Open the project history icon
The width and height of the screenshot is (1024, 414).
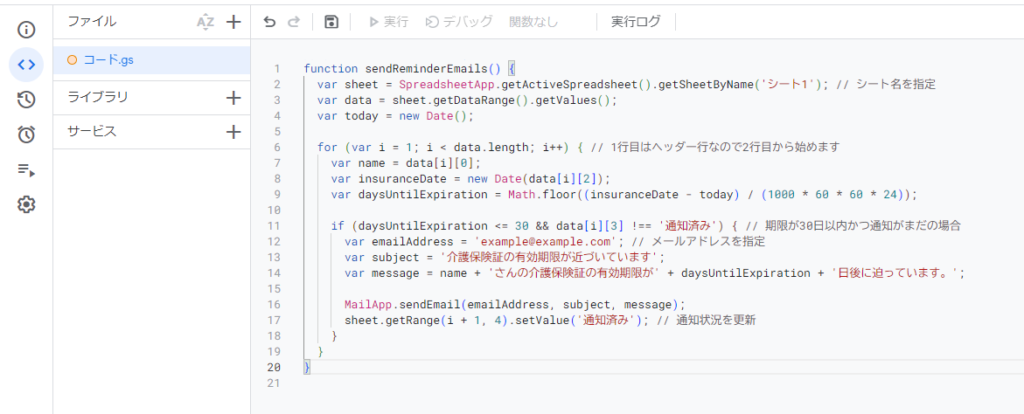pos(26,99)
